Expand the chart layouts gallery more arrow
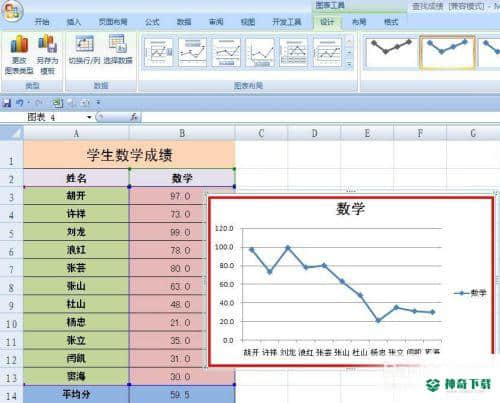 click(349, 64)
